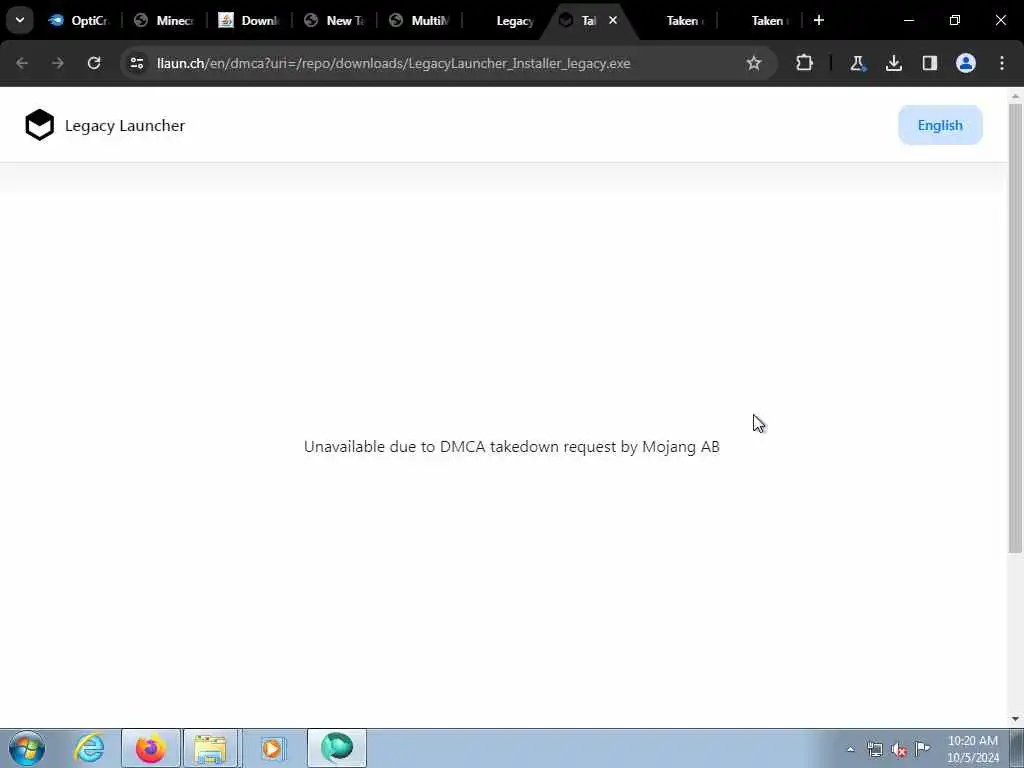Minimize the browser window
The image size is (1024, 768).
[x=908, y=20]
